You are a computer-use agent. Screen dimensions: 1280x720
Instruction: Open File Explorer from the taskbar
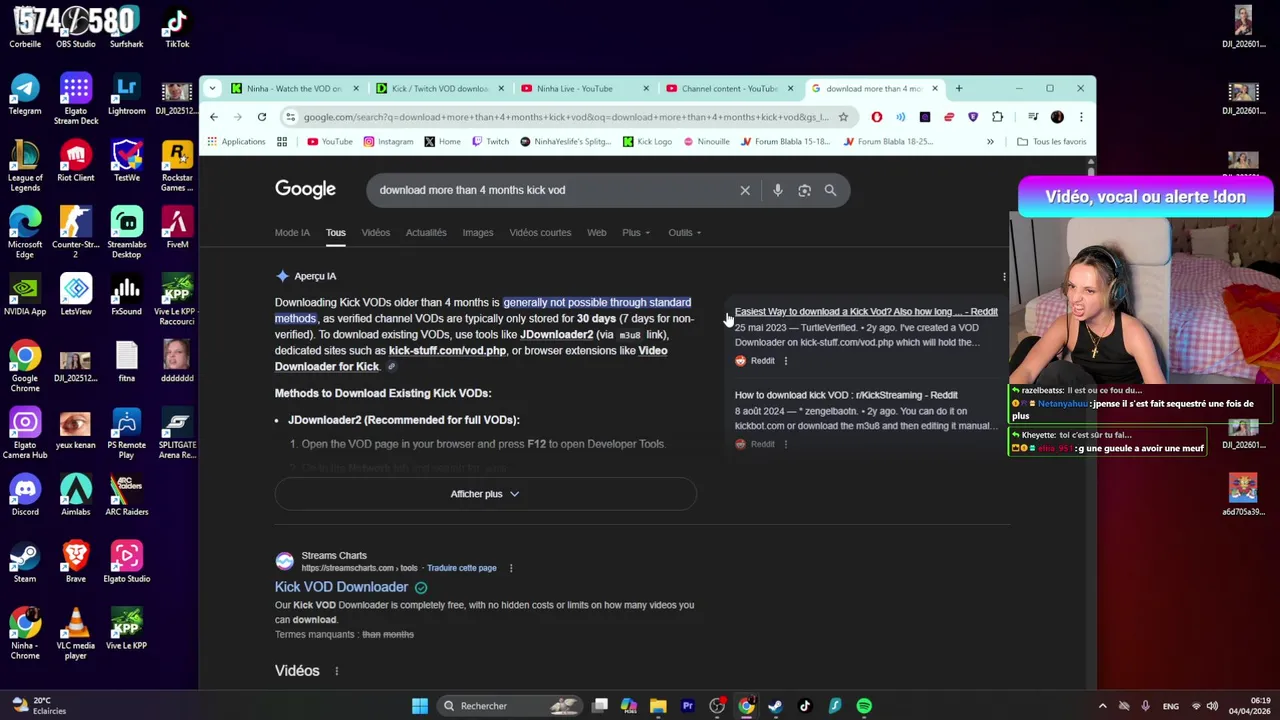(658, 706)
